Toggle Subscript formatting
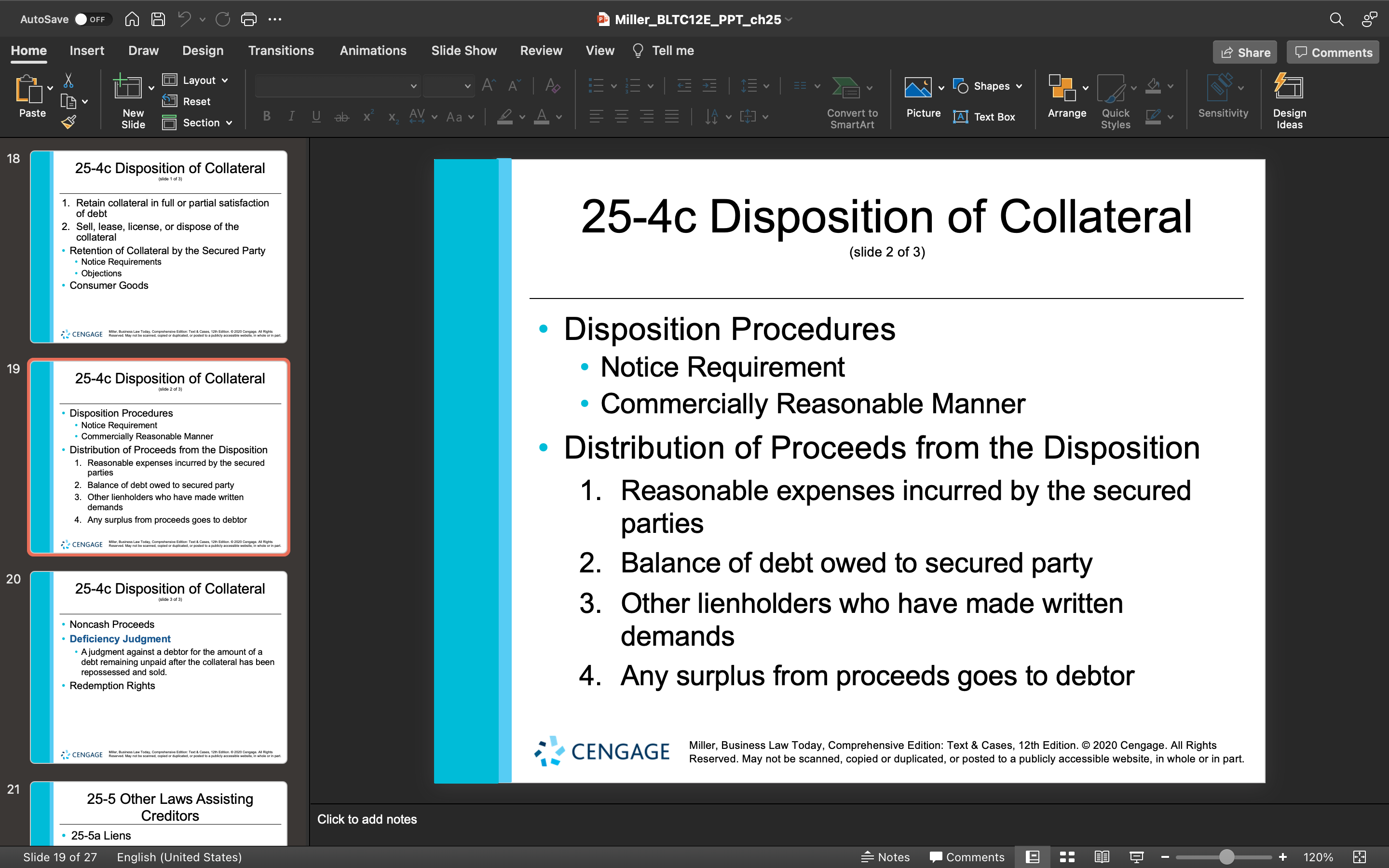 coord(393,117)
